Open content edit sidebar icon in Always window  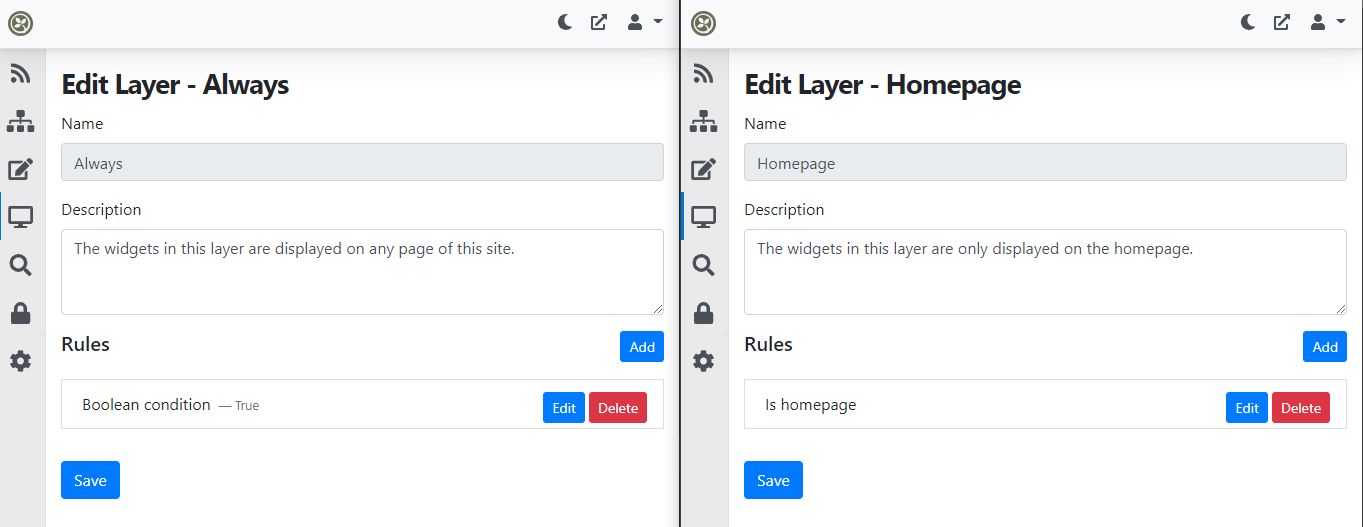[x=21, y=169]
